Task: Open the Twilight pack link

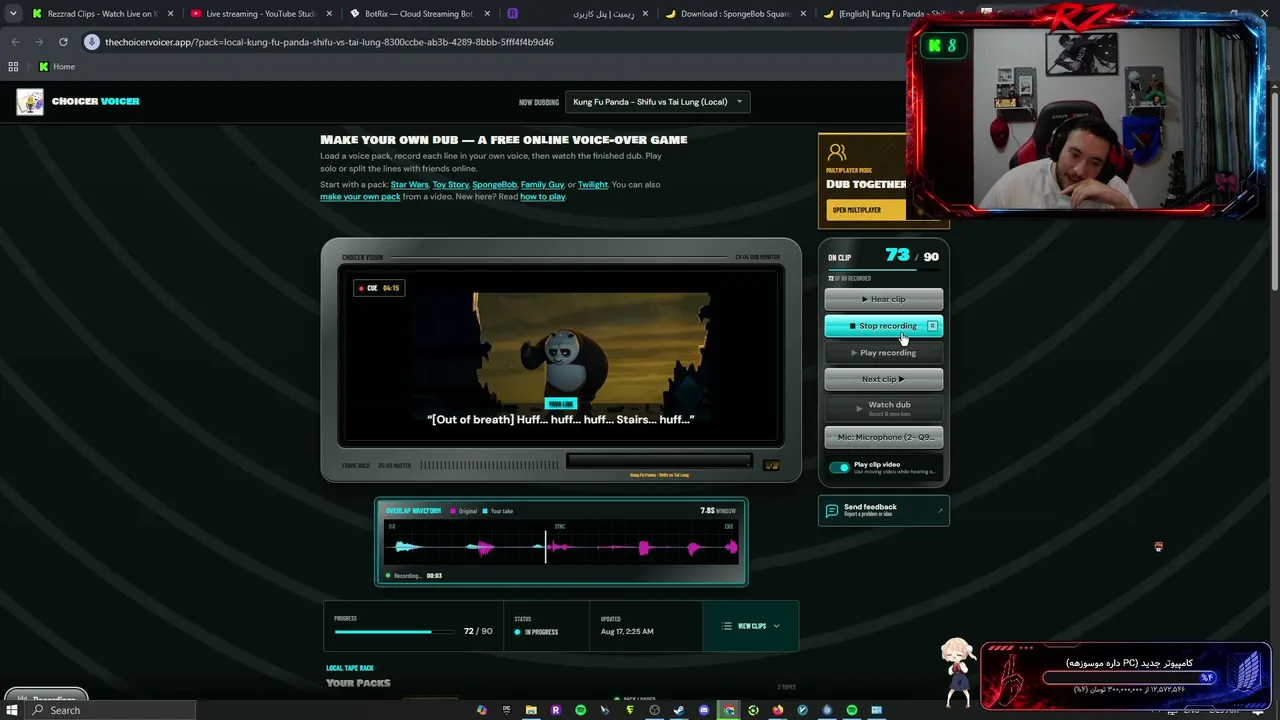Action: 592,185
